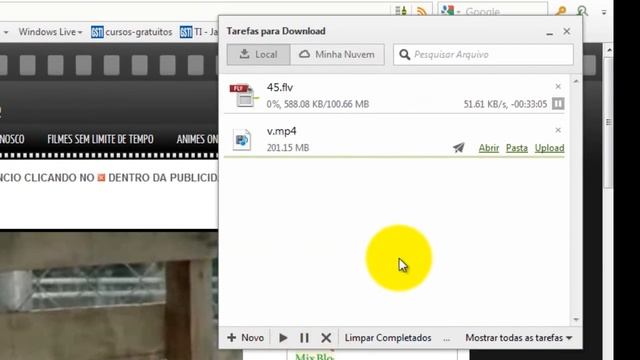Open the Minha Nuvem cloud tab

click(x=337, y=54)
